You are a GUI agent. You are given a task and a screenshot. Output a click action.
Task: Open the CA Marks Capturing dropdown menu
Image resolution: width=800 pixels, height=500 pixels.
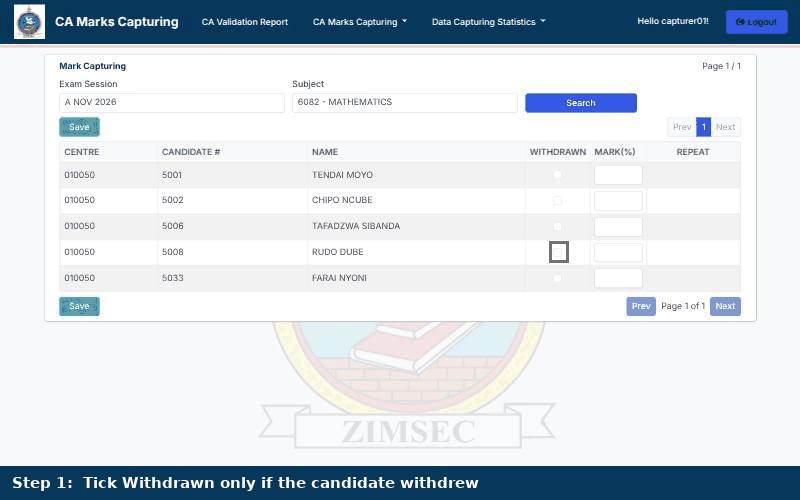click(x=360, y=22)
